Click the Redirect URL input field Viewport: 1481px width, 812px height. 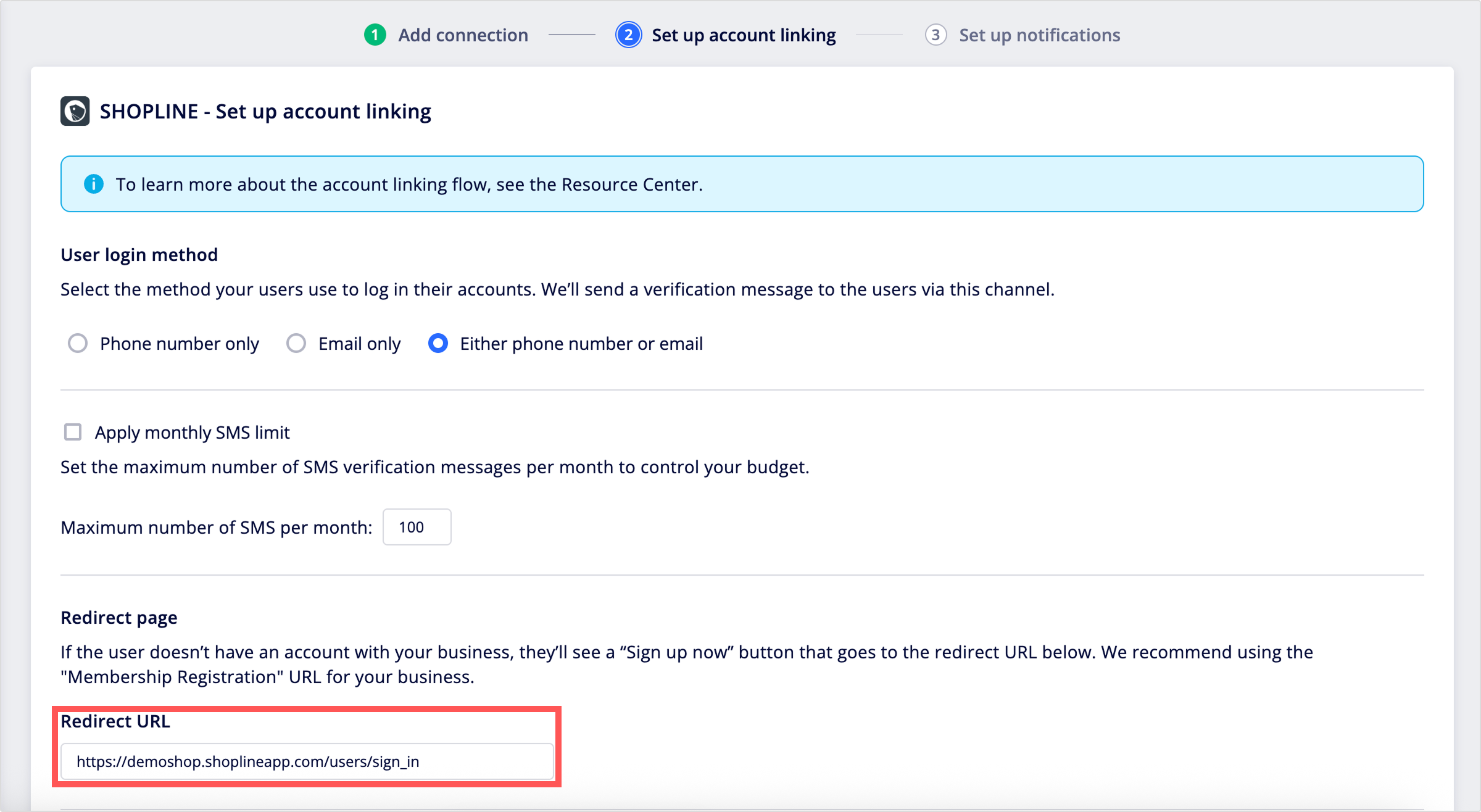pos(307,761)
